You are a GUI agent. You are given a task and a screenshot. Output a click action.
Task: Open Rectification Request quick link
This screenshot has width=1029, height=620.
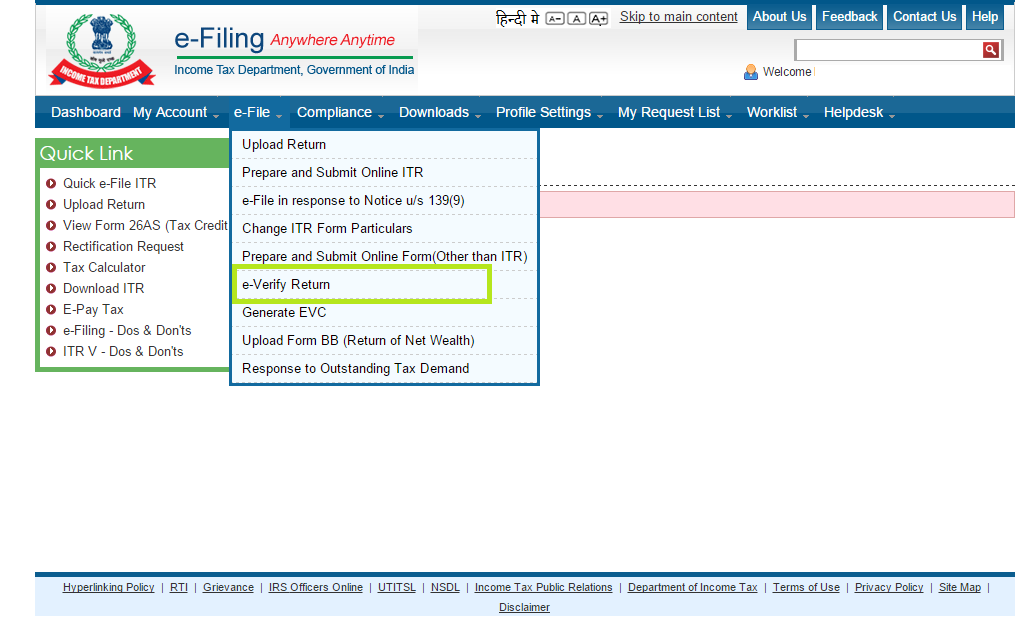[x=123, y=247]
